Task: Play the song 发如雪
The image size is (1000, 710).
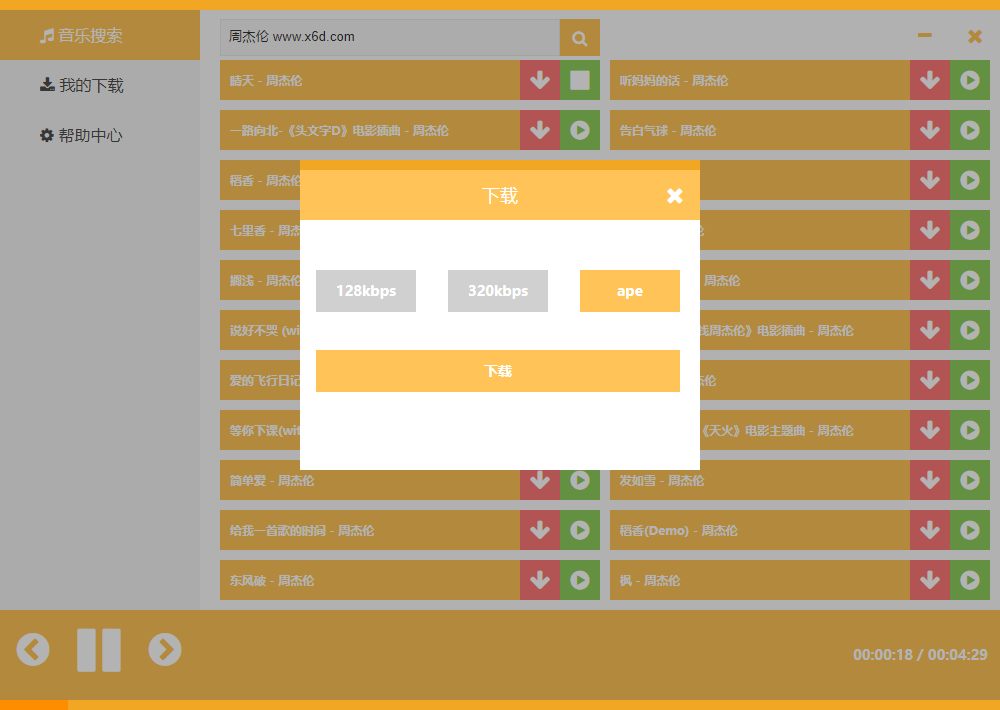Action: pyautogui.click(x=969, y=480)
